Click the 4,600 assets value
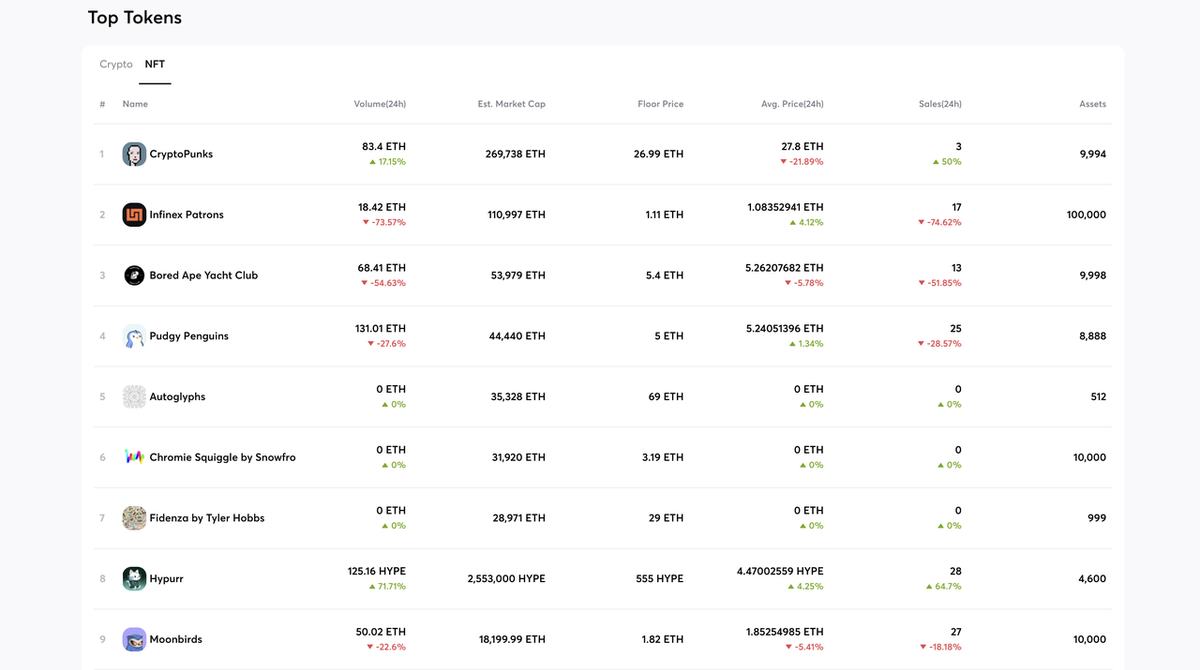Screen dimensions: 1200x670 tap(1093, 579)
